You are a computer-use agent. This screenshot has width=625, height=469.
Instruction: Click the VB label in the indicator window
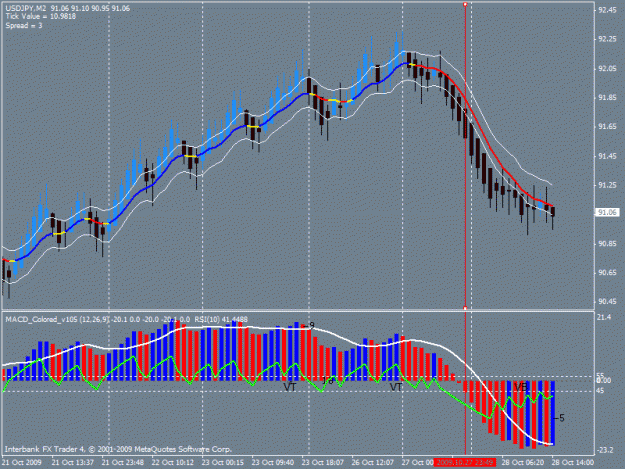[521, 387]
